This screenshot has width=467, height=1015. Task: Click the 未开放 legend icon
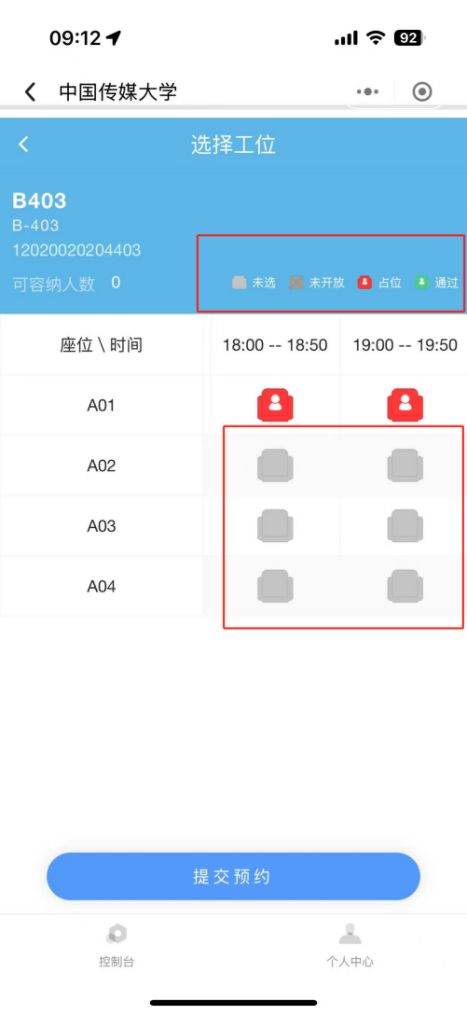tap(296, 283)
